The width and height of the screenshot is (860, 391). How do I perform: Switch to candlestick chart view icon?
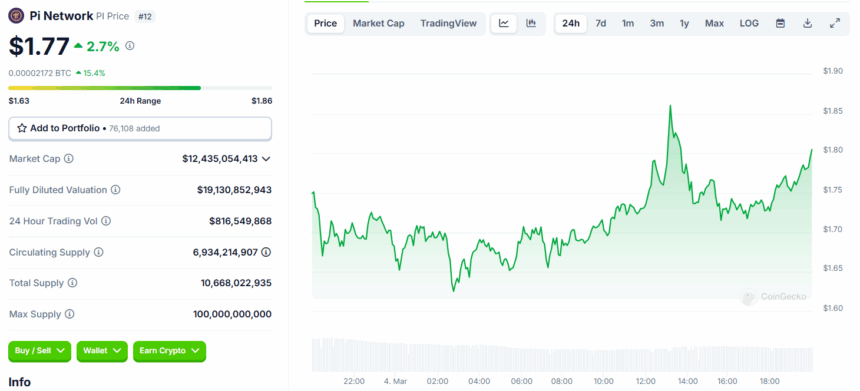pyautogui.click(x=531, y=24)
